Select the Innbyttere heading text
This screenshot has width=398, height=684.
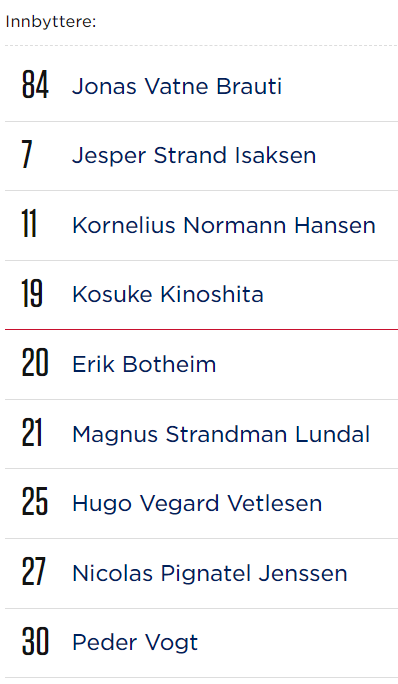click(x=51, y=22)
